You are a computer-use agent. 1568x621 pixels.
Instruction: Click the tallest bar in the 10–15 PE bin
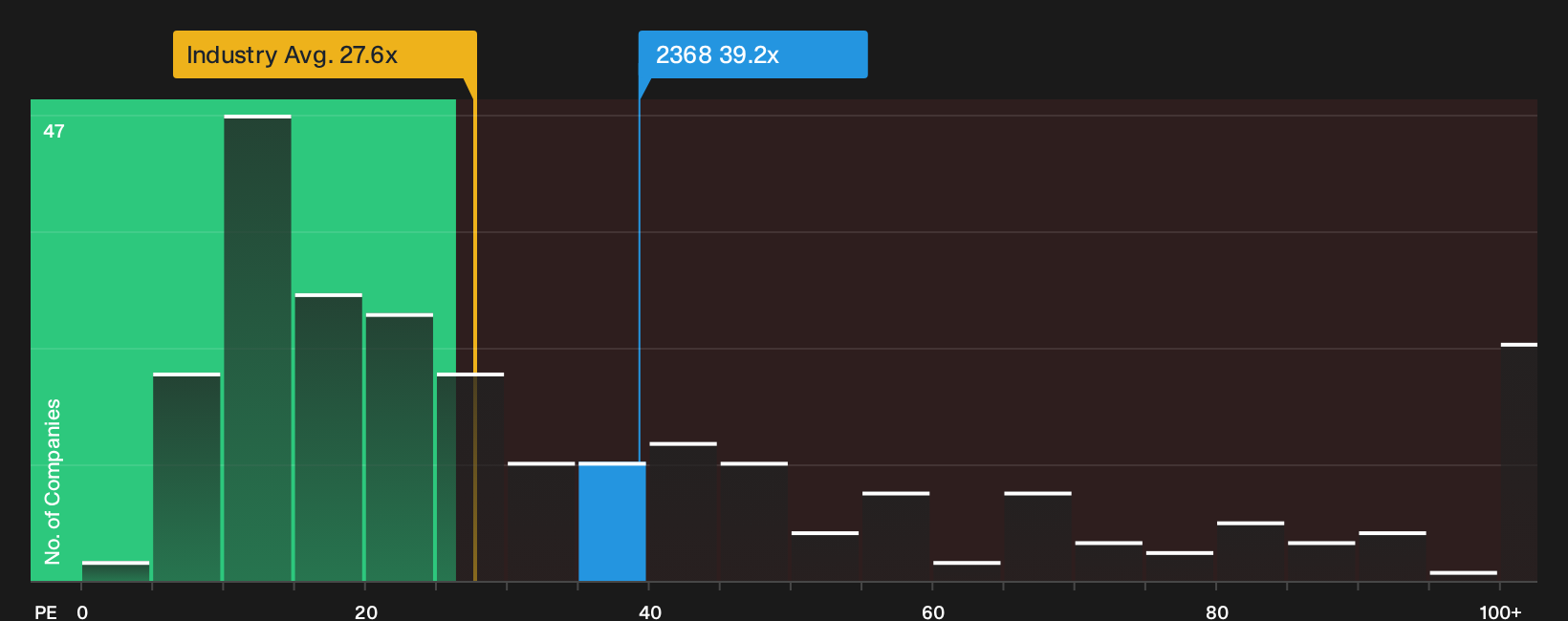point(258,348)
